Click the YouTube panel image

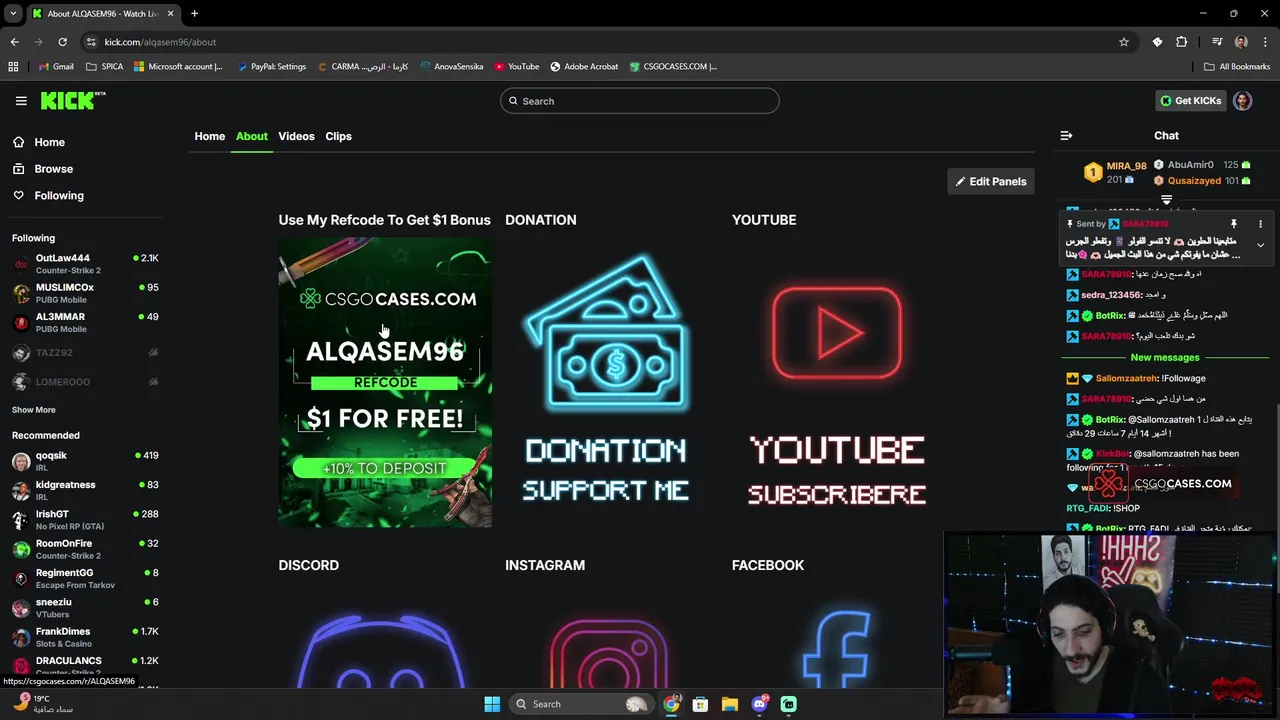[837, 382]
